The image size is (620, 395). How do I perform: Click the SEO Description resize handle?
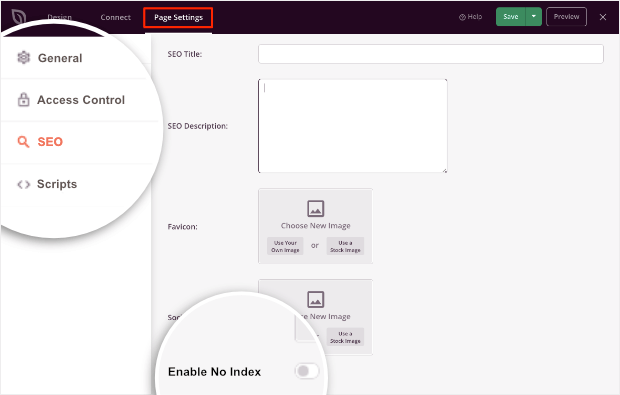444,170
